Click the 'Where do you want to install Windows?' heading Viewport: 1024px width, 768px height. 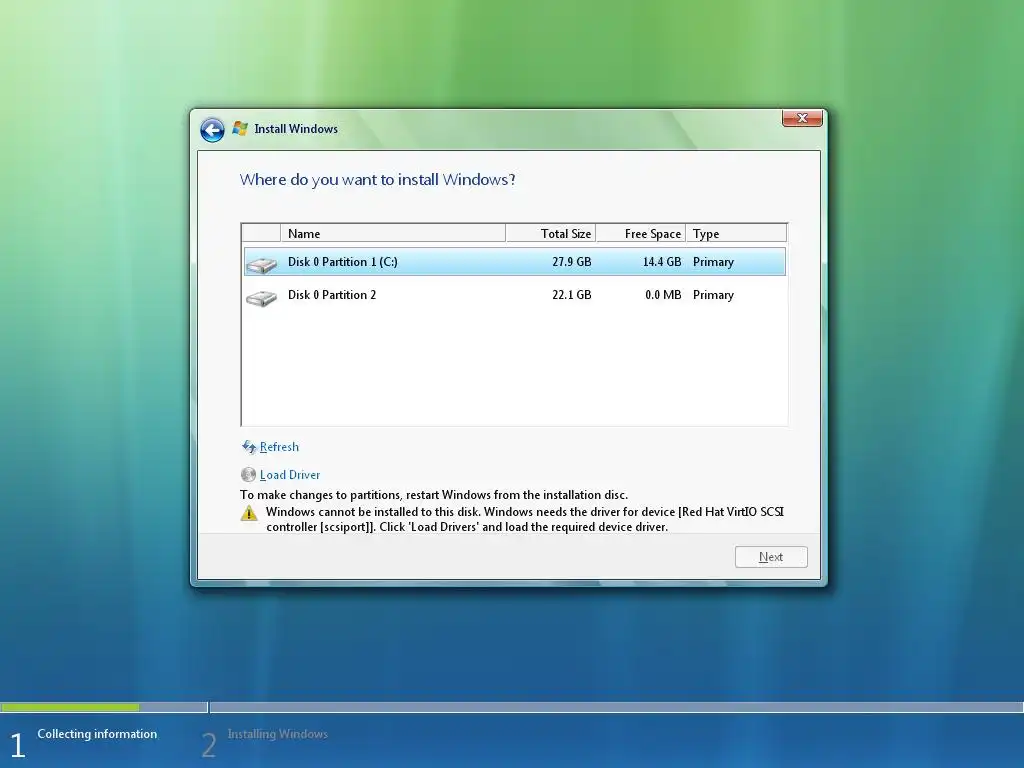(x=377, y=180)
